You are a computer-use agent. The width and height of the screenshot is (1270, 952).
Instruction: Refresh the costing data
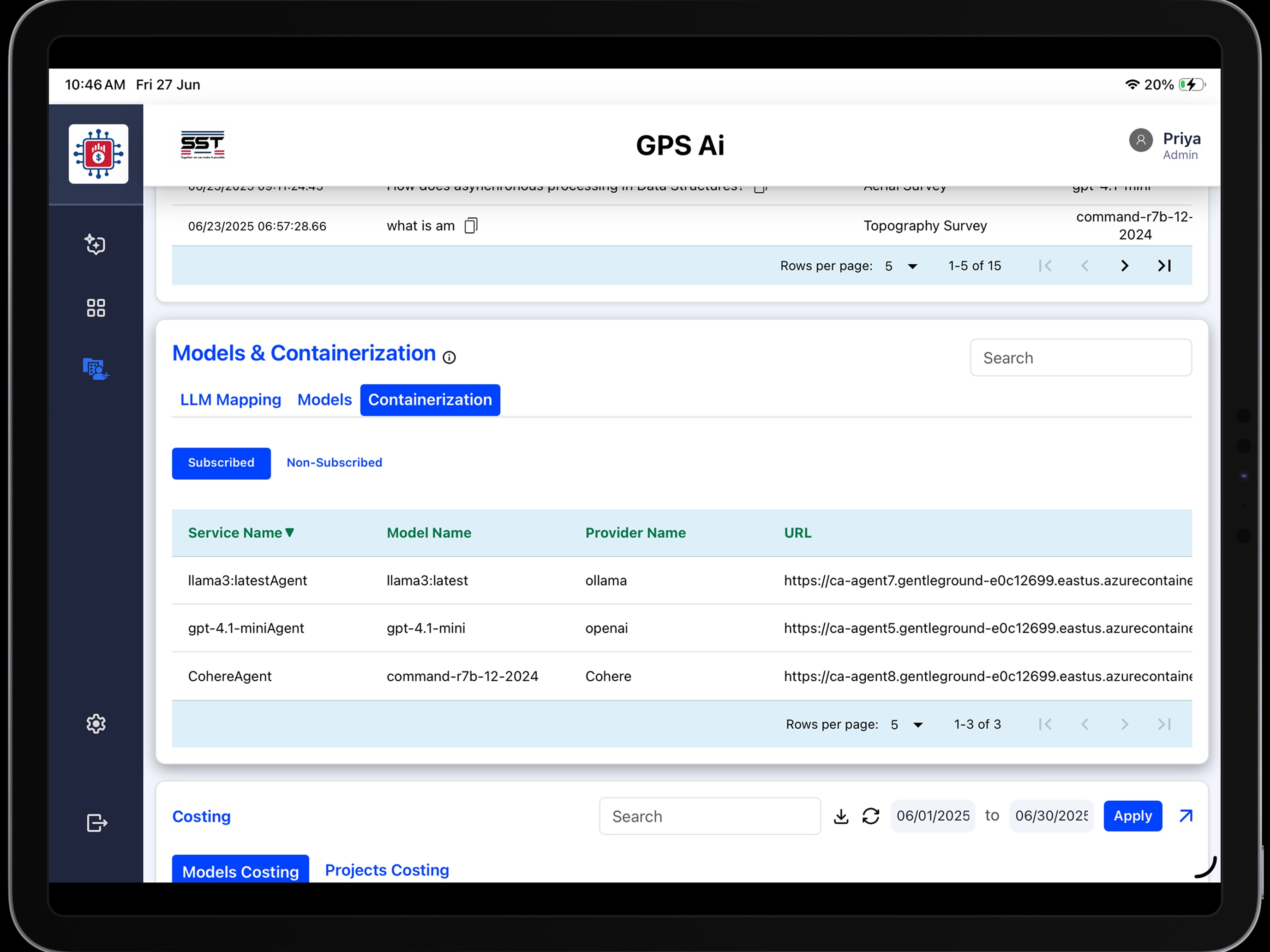pyautogui.click(x=871, y=816)
